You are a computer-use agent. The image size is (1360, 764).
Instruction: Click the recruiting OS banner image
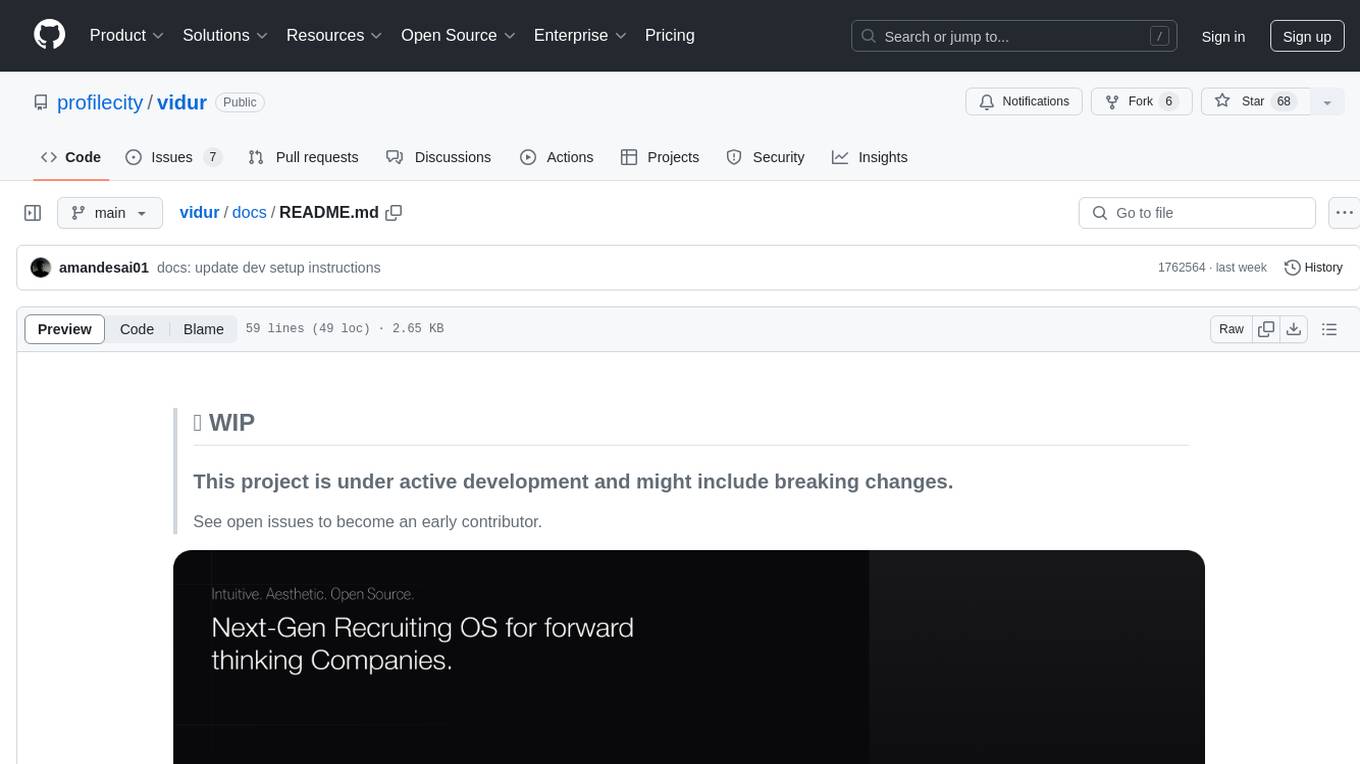pos(689,657)
